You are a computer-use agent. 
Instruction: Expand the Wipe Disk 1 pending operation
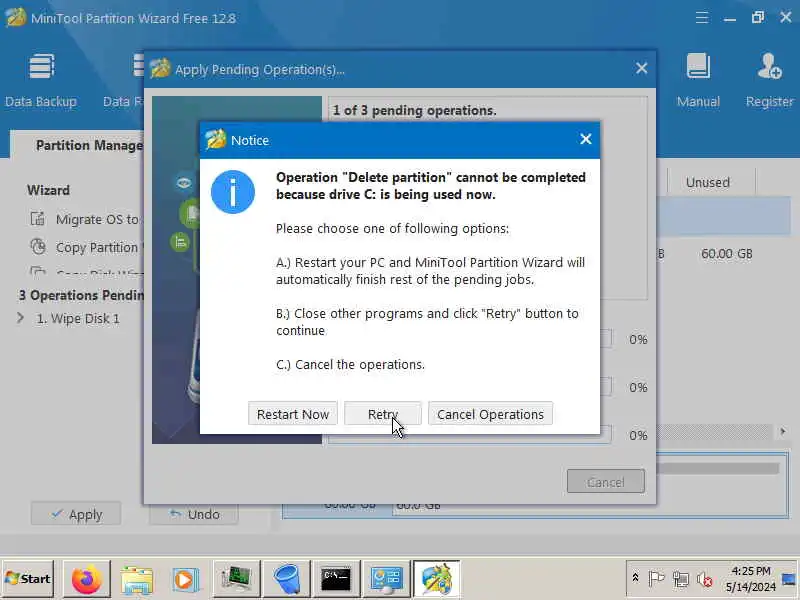(x=20, y=318)
